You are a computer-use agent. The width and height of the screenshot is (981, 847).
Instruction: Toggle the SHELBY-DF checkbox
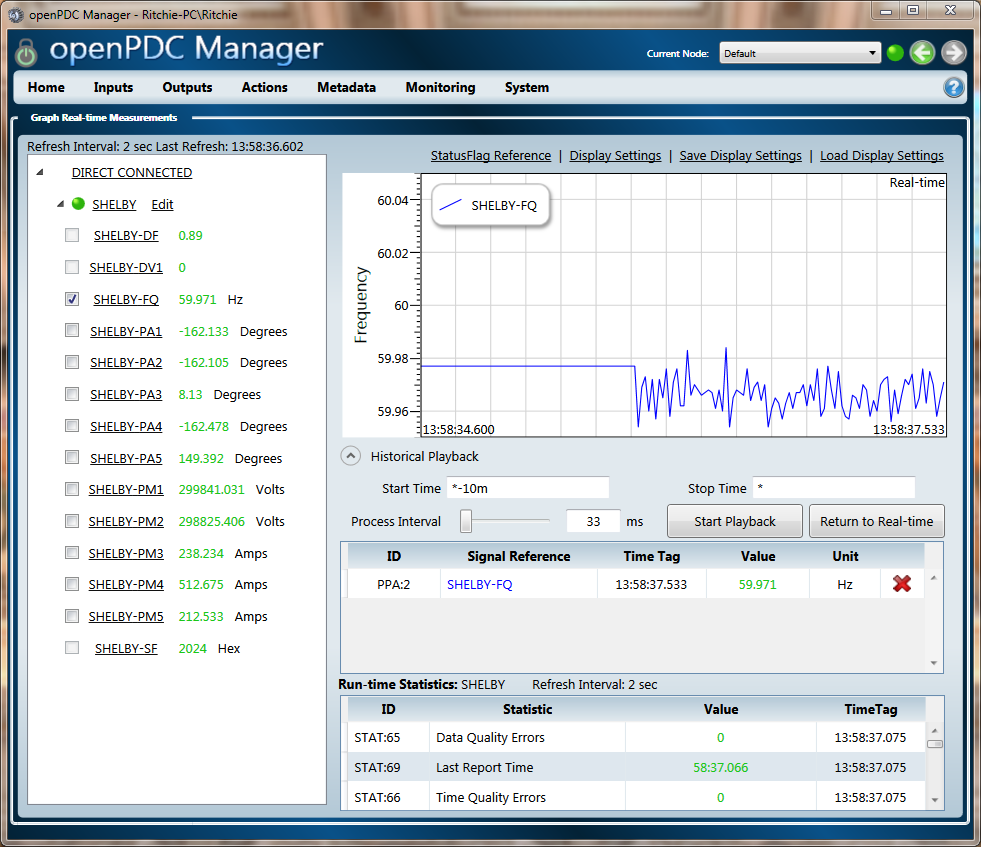point(72,235)
